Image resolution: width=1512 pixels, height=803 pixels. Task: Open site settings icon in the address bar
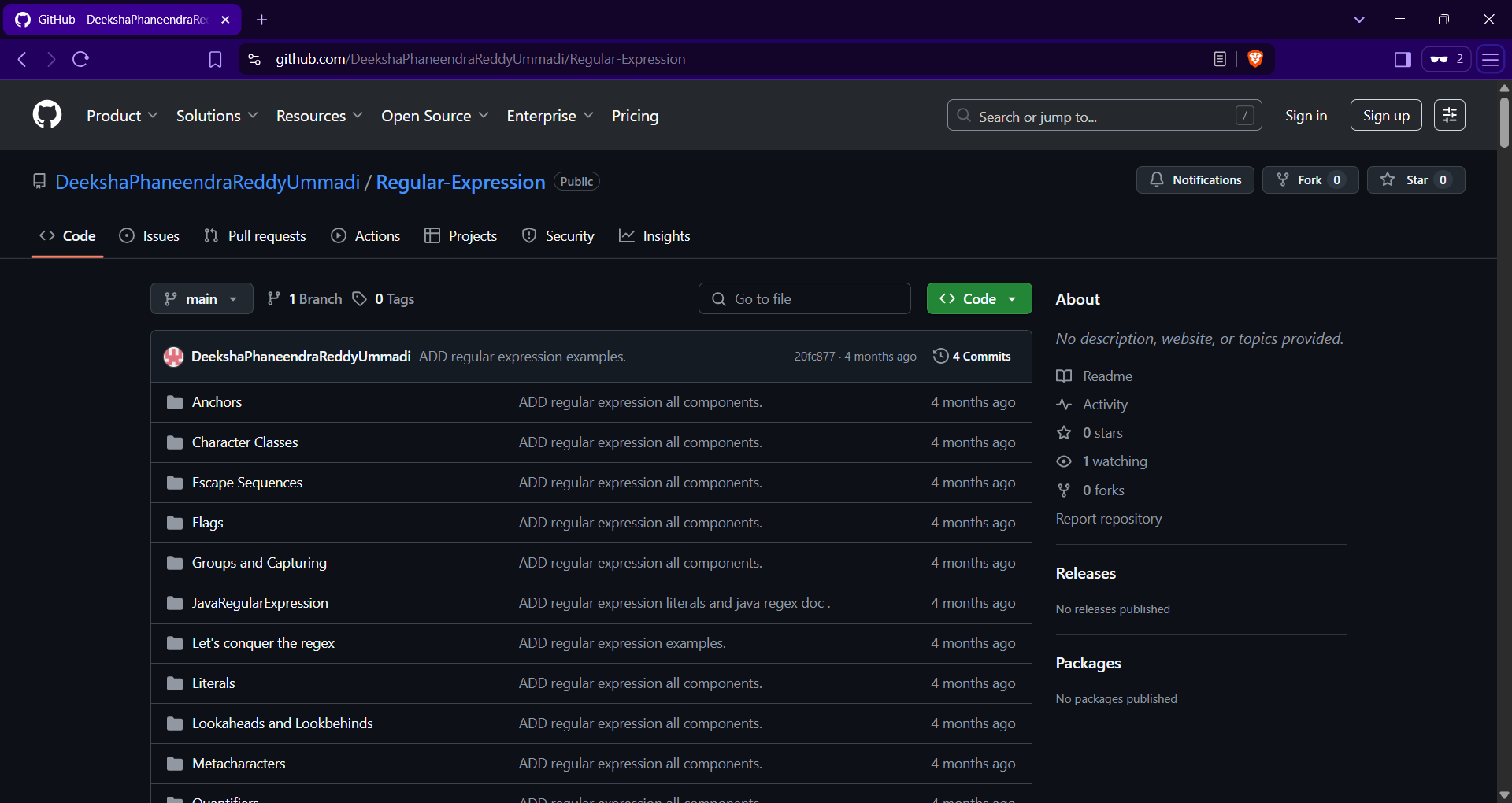[254, 59]
